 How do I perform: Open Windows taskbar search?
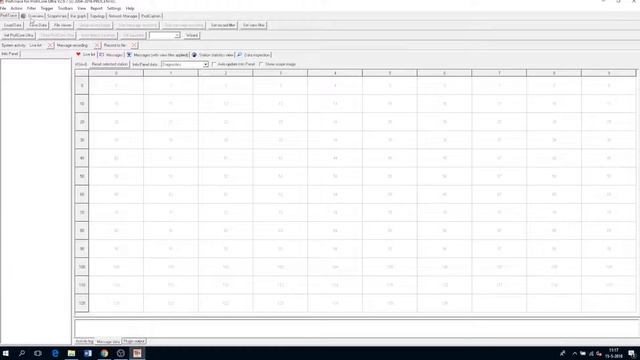pos(22,353)
